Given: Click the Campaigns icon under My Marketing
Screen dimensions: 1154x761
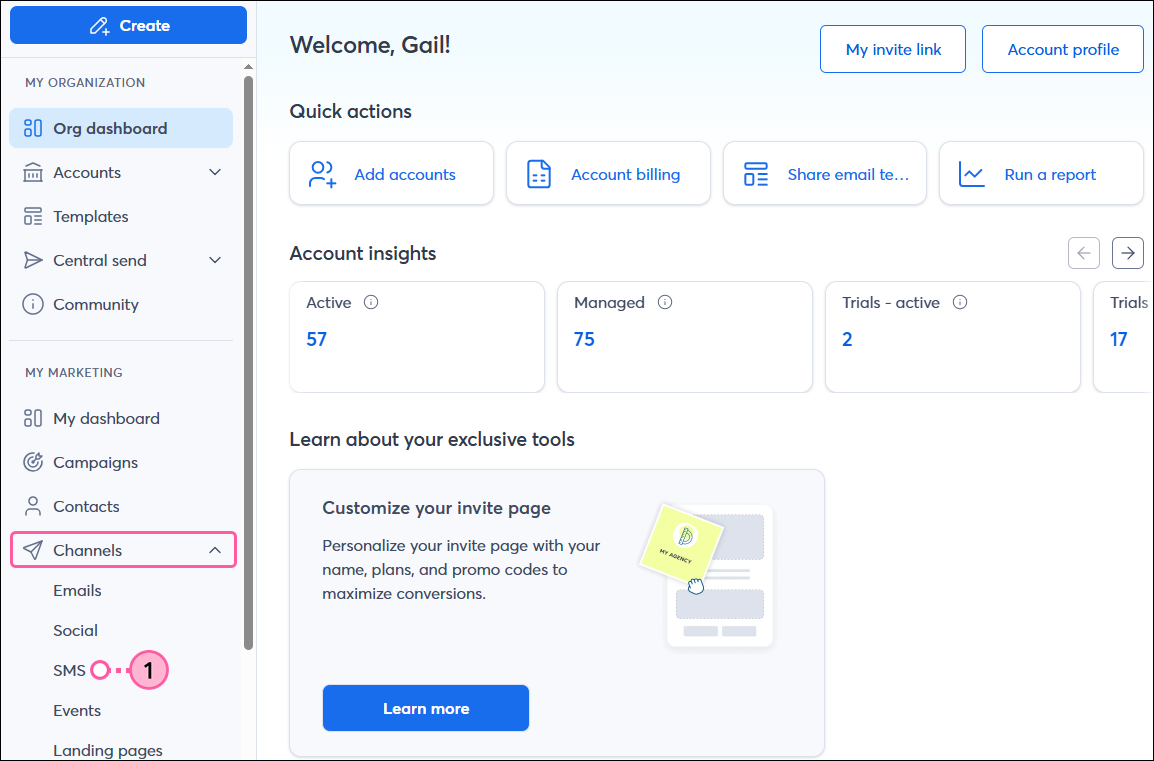Looking at the screenshot, I should 33,462.
